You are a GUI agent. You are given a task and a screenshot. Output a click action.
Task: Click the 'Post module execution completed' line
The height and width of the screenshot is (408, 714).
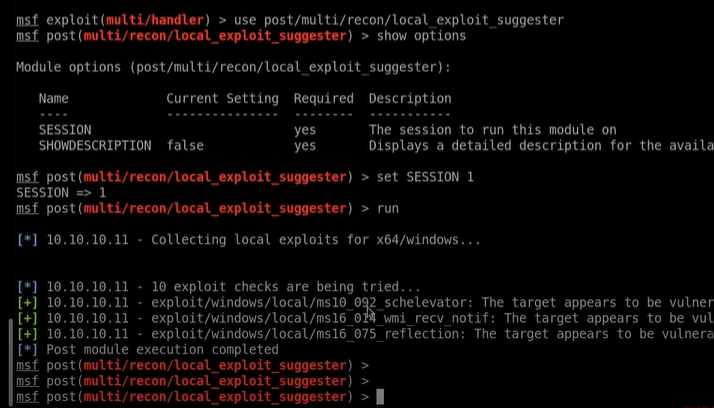click(163, 350)
